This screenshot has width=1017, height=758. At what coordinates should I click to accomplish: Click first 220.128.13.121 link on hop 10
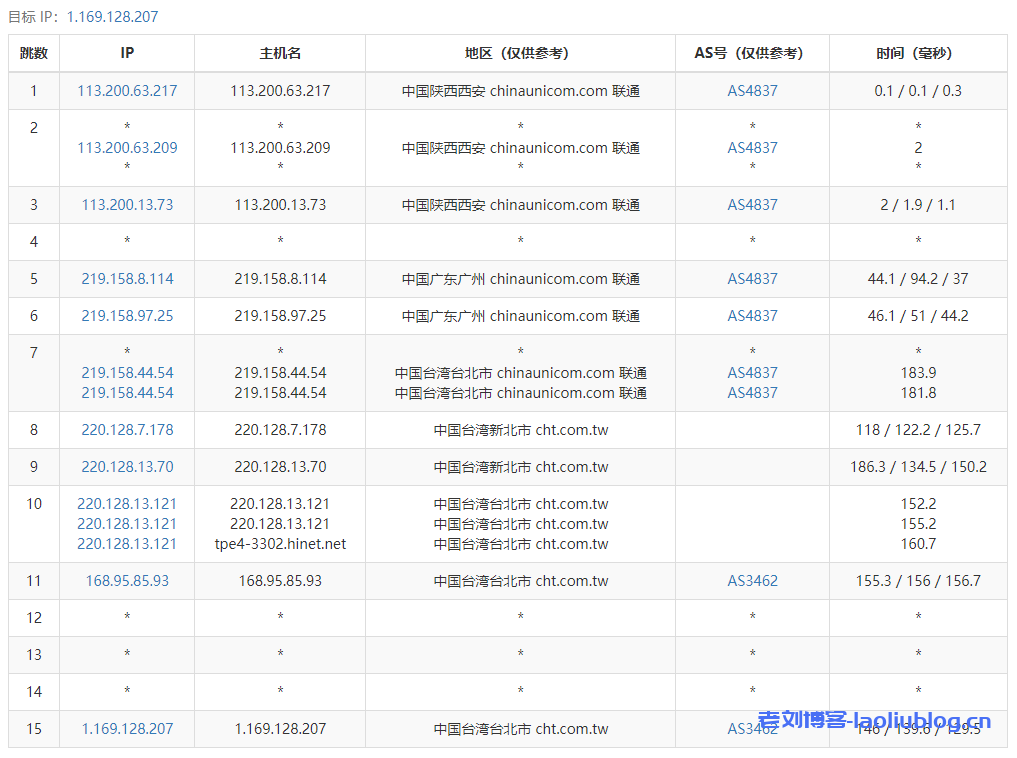pos(126,503)
